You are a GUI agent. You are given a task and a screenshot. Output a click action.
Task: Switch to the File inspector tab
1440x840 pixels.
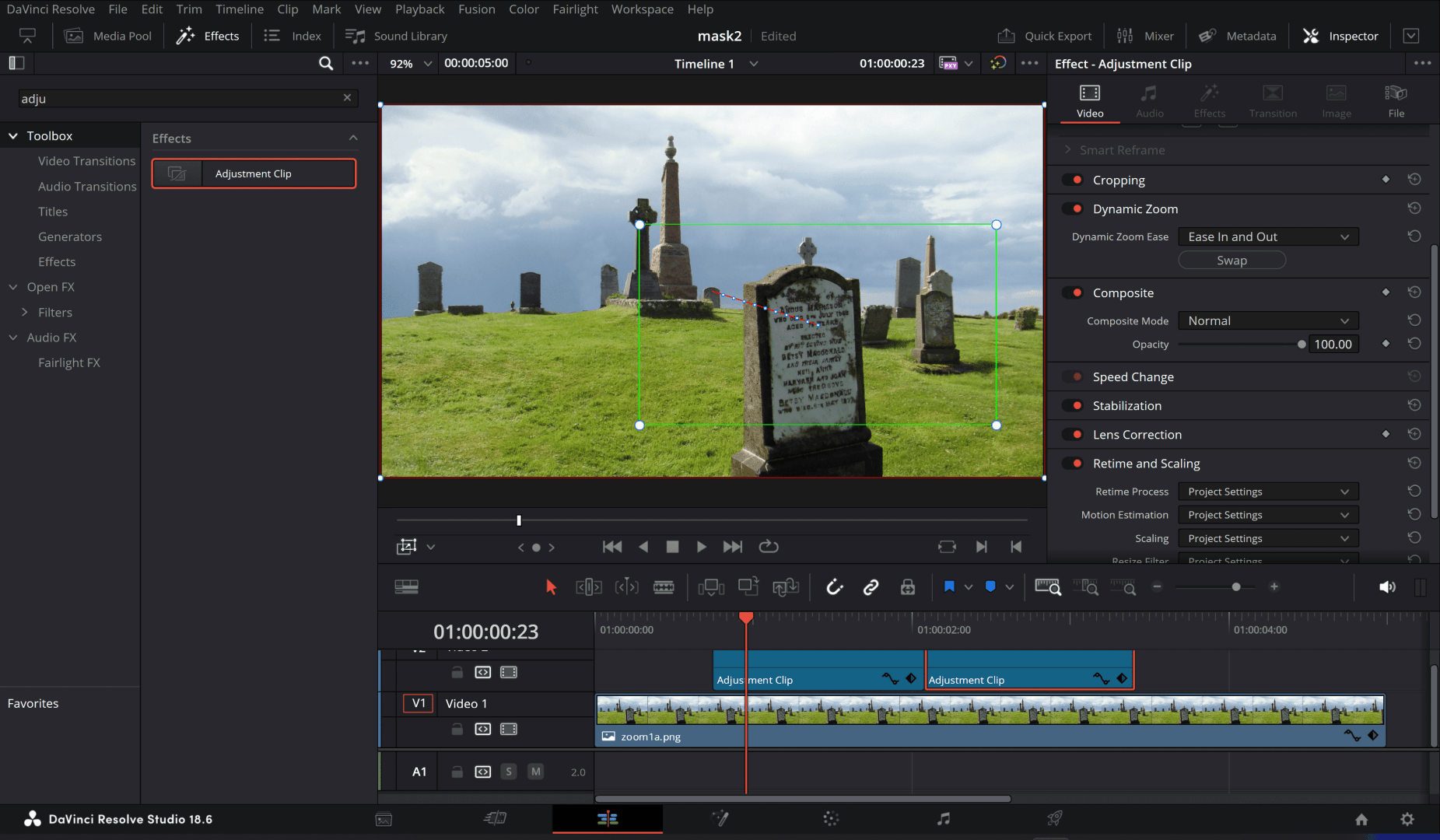(x=1396, y=101)
